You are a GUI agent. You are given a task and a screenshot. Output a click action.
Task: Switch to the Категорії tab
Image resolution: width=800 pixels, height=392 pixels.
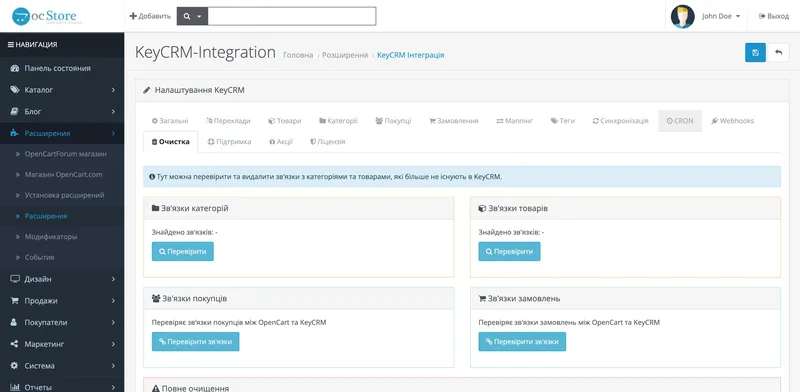coord(338,121)
